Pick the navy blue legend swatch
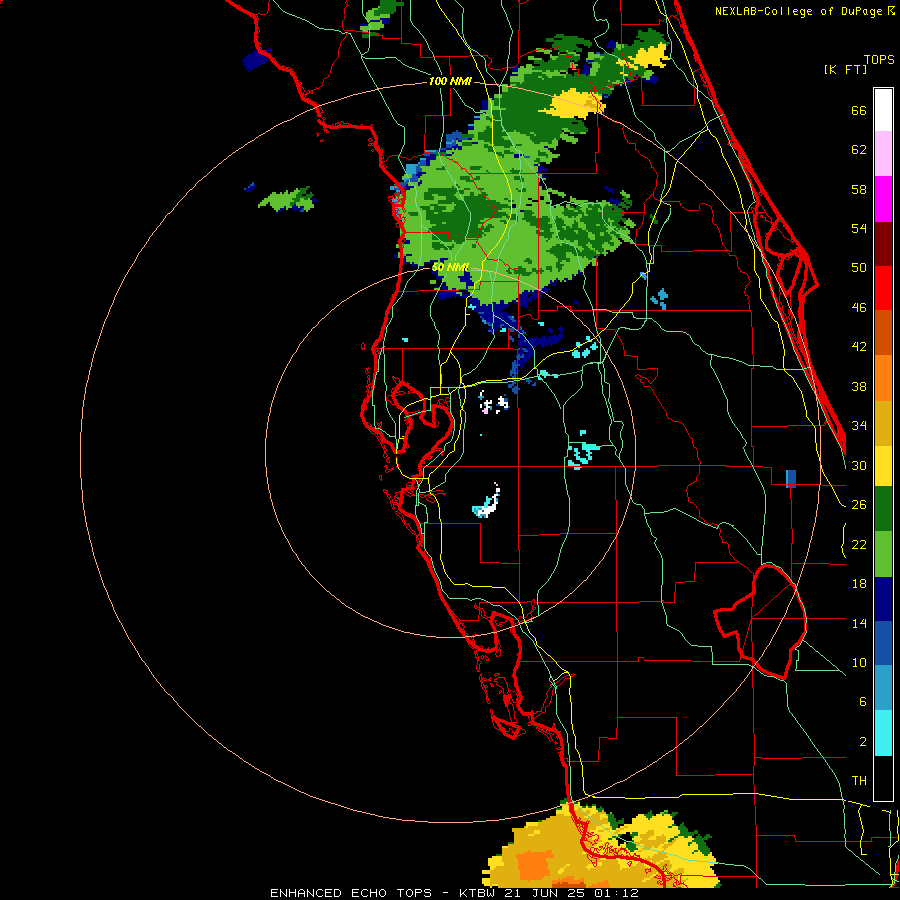Viewport: 900px width, 900px height. click(883, 599)
